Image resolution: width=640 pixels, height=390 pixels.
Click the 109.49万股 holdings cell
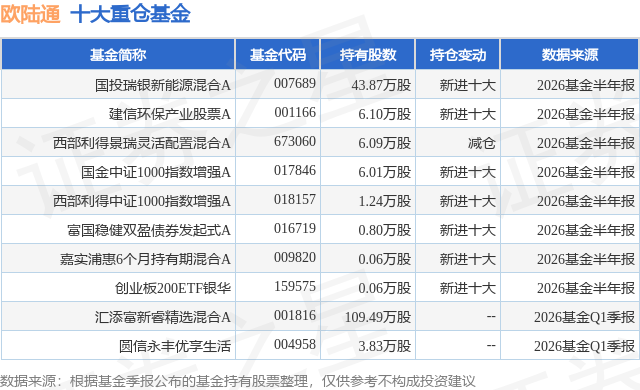click(378, 317)
